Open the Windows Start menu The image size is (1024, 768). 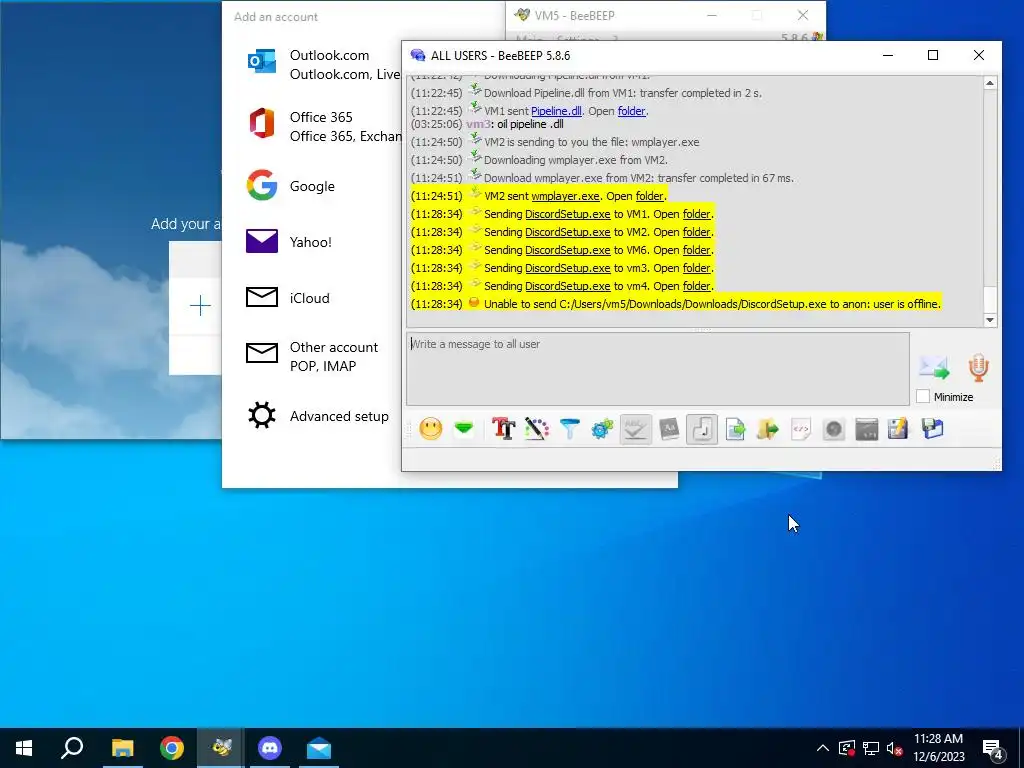pyautogui.click(x=24, y=748)
